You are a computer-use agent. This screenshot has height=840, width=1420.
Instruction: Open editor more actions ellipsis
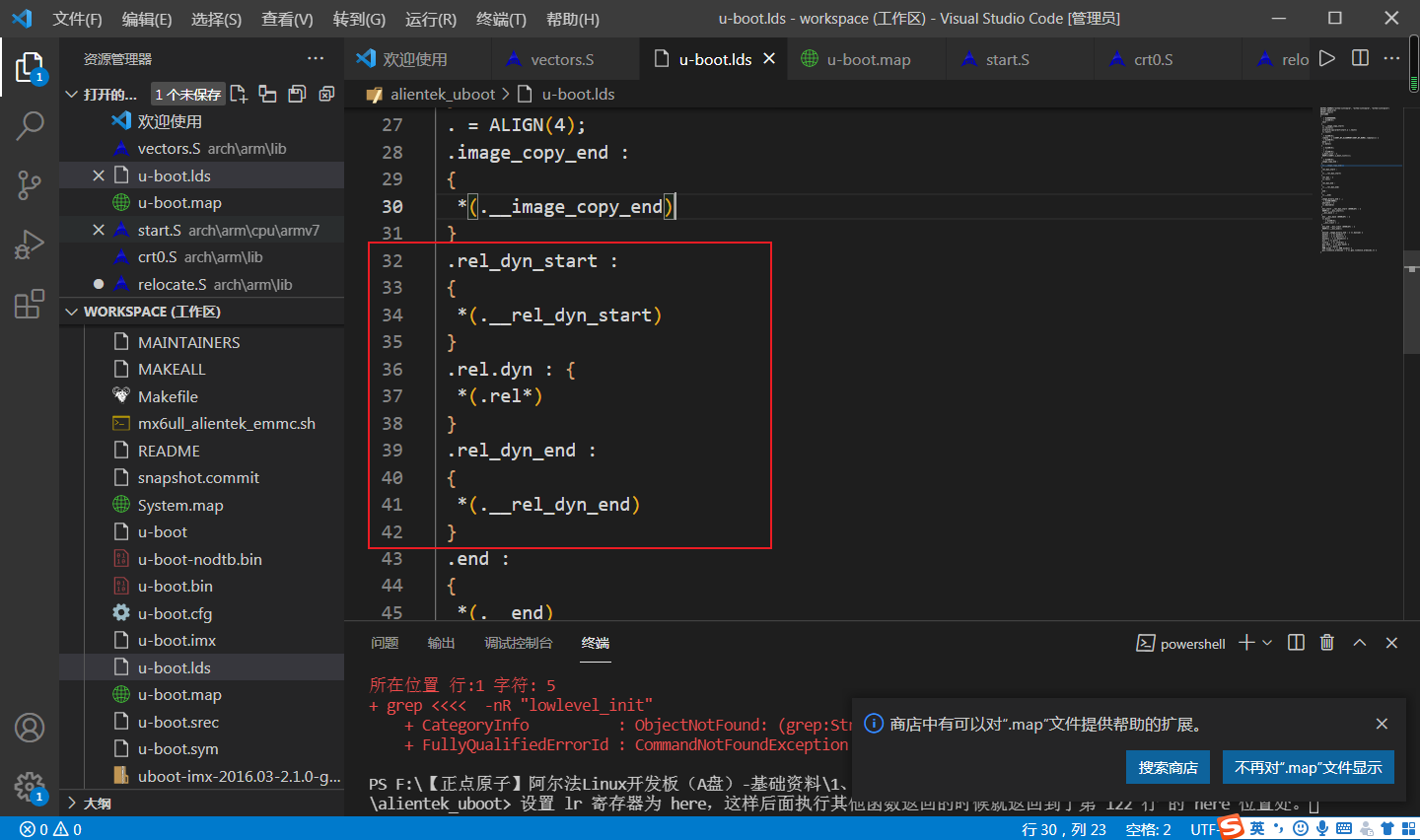click(1392, 58)
